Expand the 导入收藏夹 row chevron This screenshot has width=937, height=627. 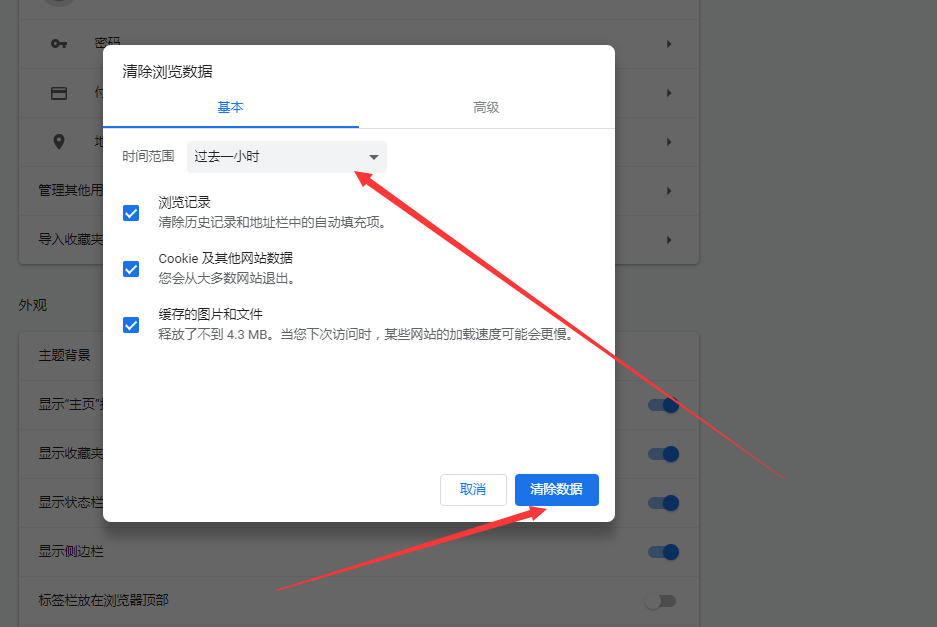(x=669, y=240)
